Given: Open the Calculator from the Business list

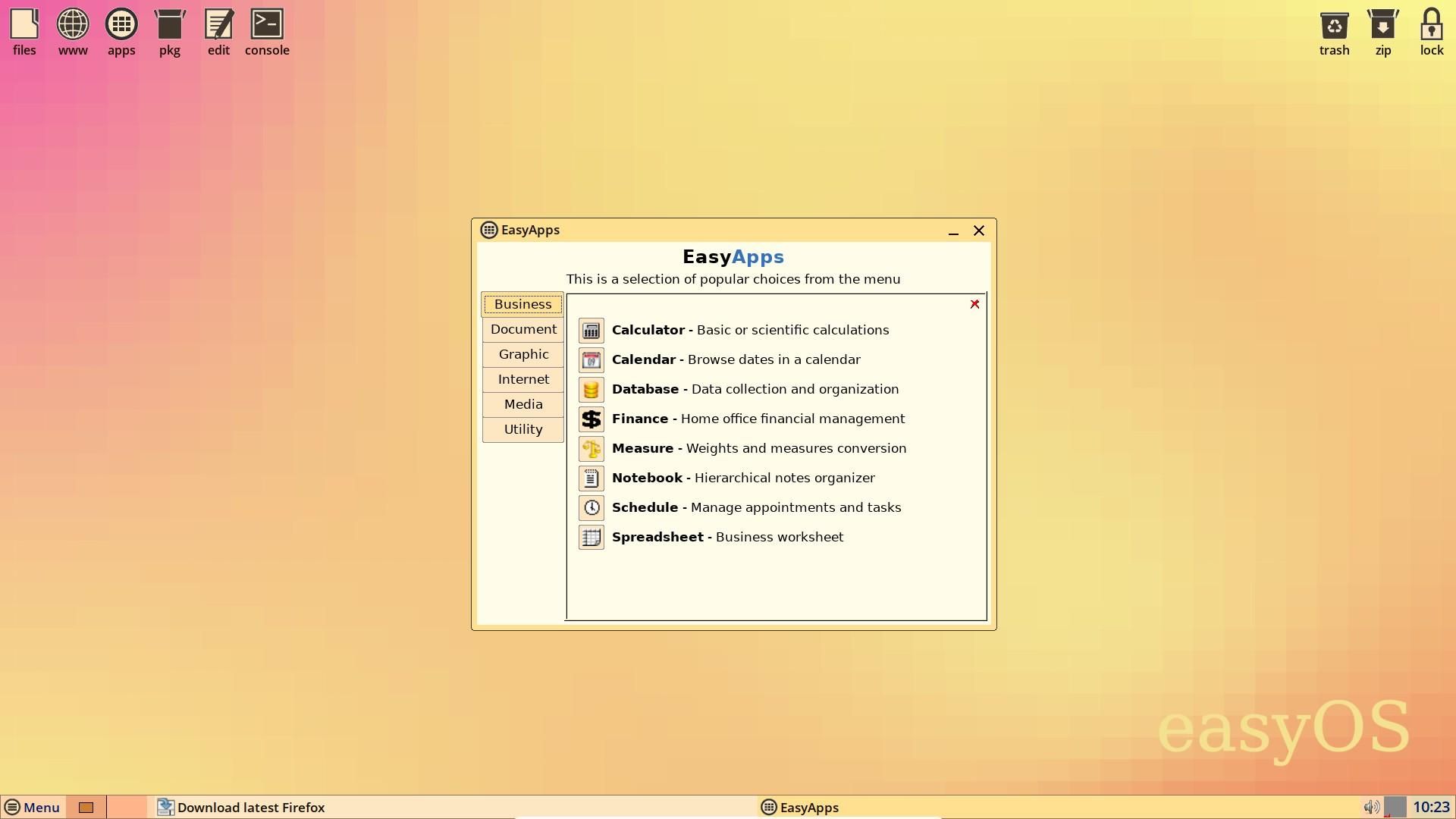Looking at the screenshot, I should (591, 330).
